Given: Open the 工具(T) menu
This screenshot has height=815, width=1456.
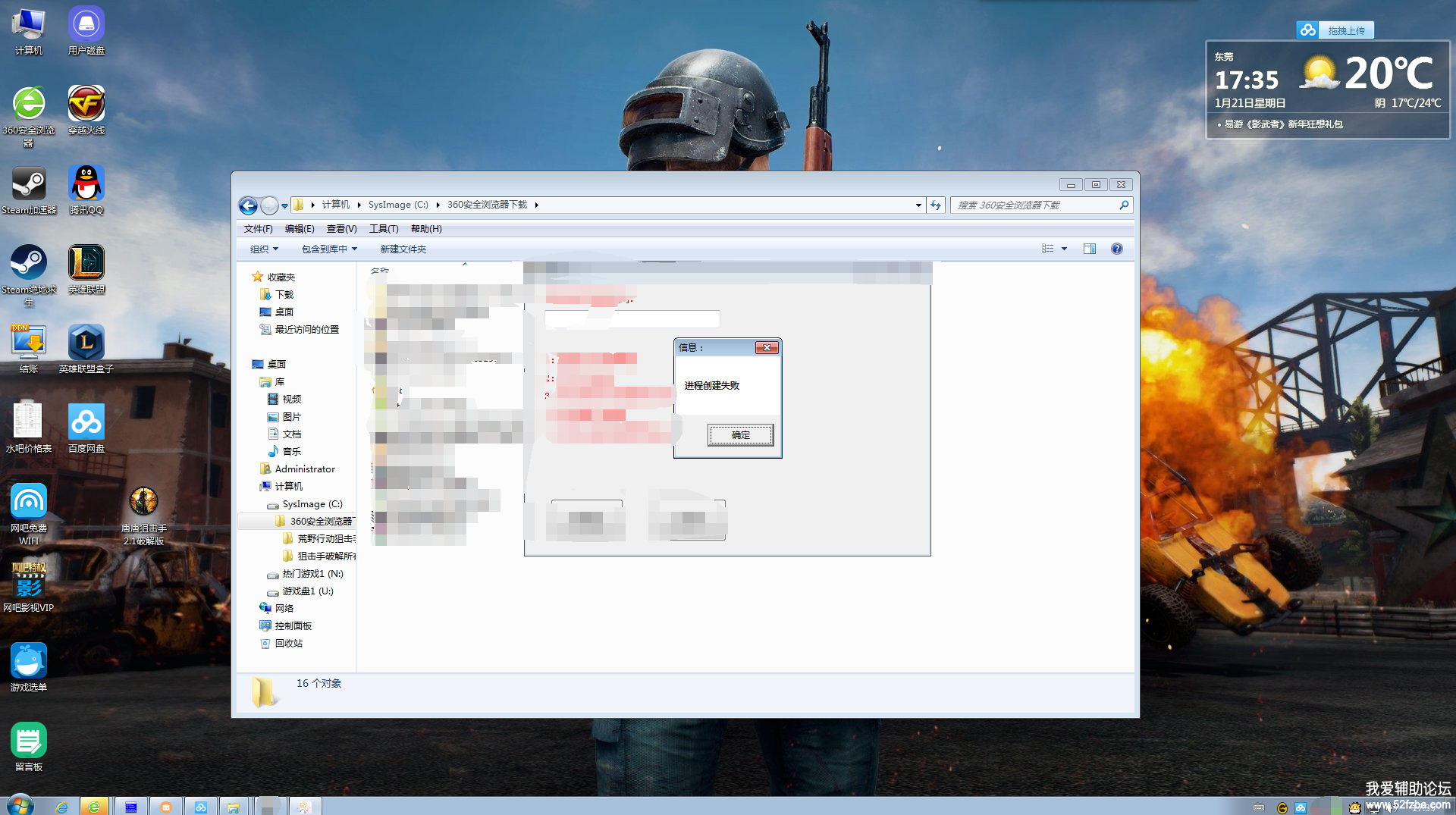Looking at the screenshot, I should click(384, 229).
